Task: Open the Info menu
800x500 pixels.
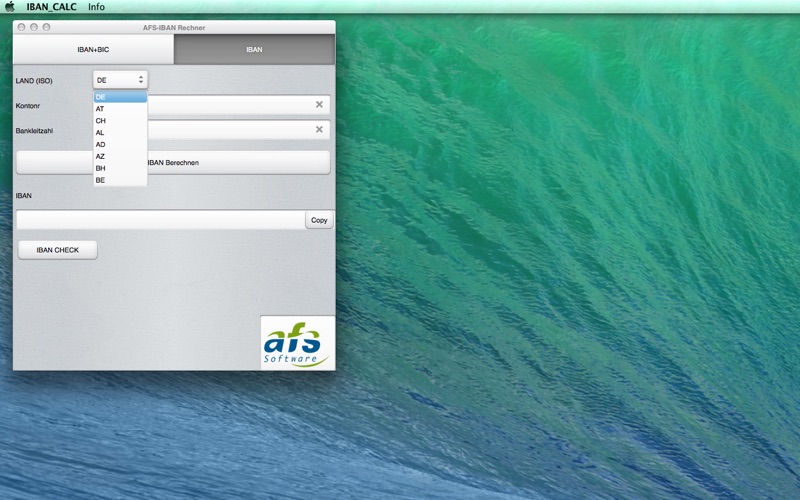Action: (96, 7)
